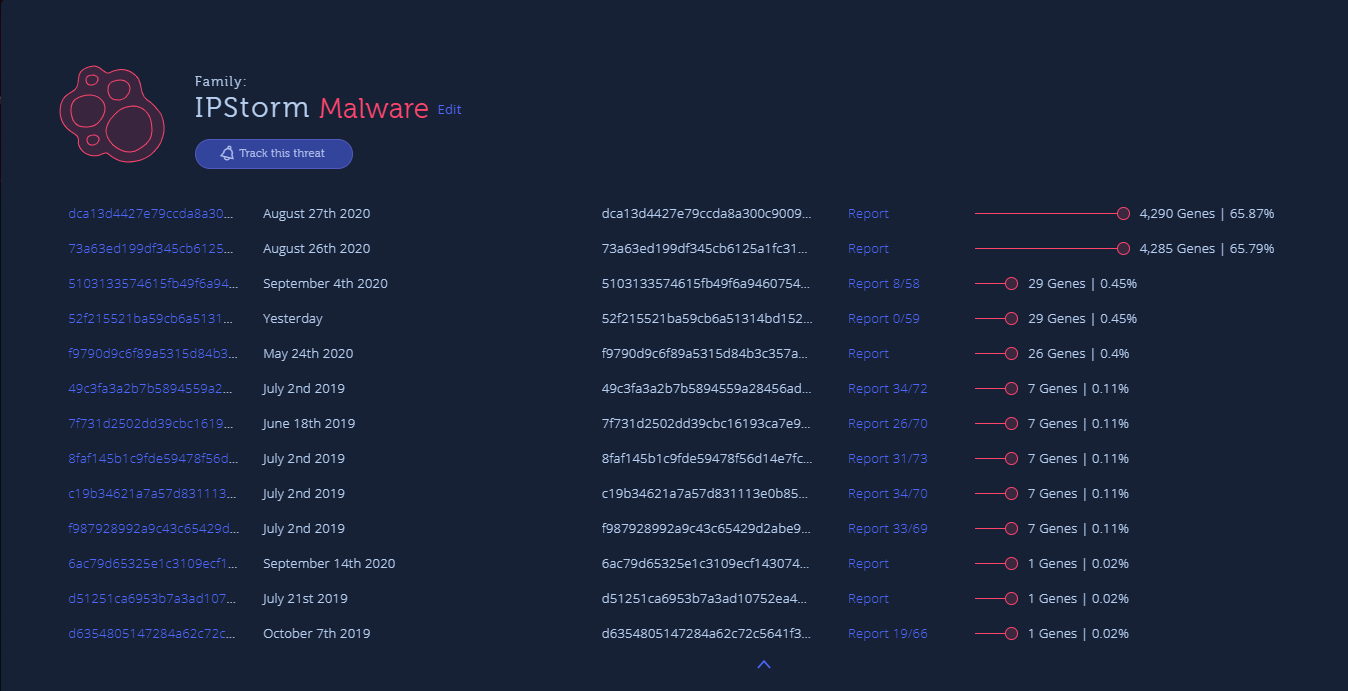Open Report 0/59 for the 52f215521ba59 sample

coord(883,319)
